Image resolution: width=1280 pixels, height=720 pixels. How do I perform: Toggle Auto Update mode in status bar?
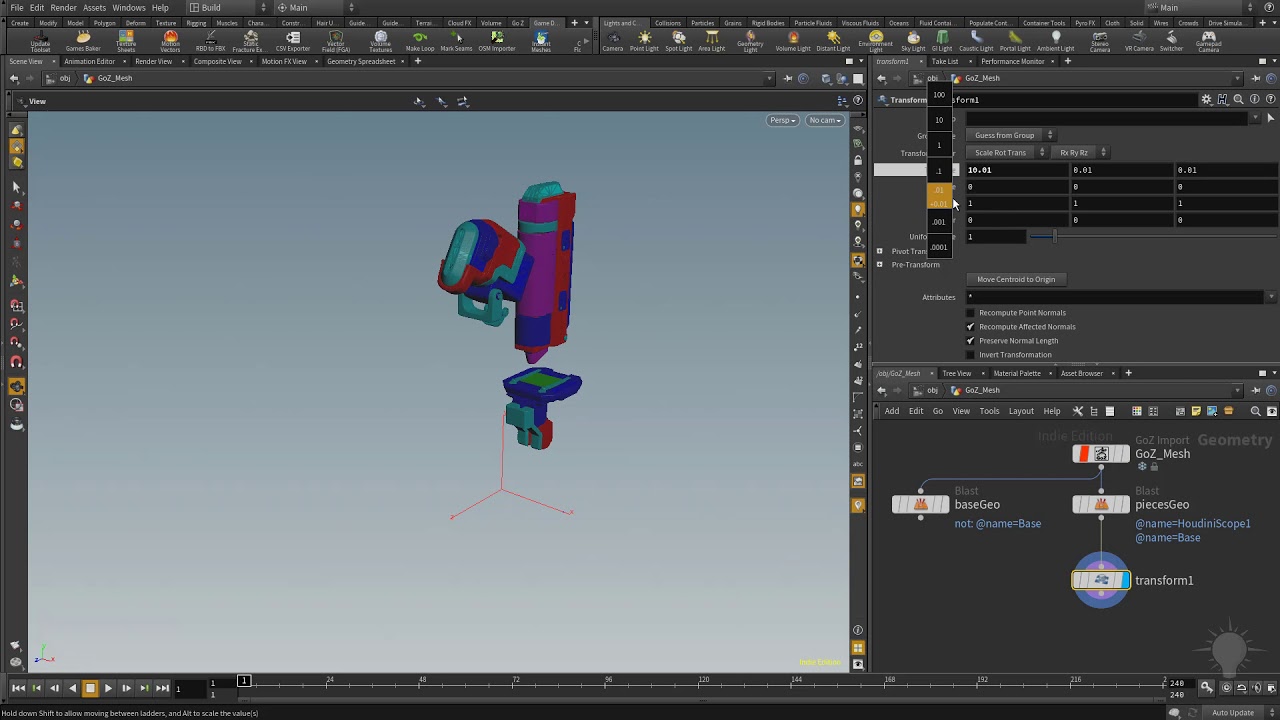coord(1232,713)
